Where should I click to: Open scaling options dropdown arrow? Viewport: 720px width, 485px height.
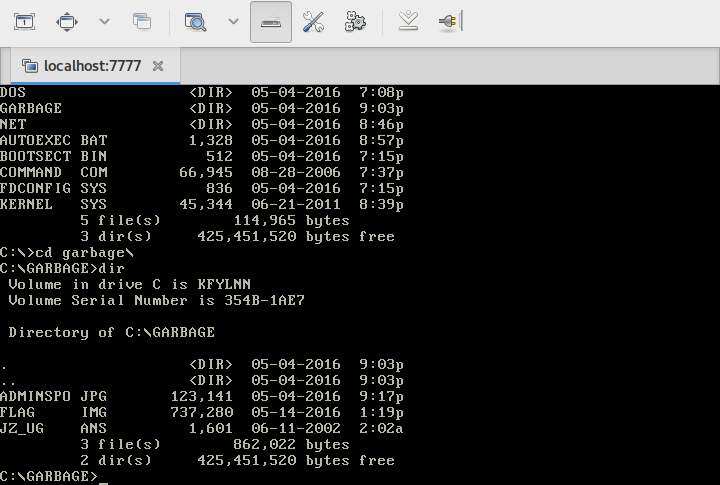pyautogui.click(x=233, y=22)
